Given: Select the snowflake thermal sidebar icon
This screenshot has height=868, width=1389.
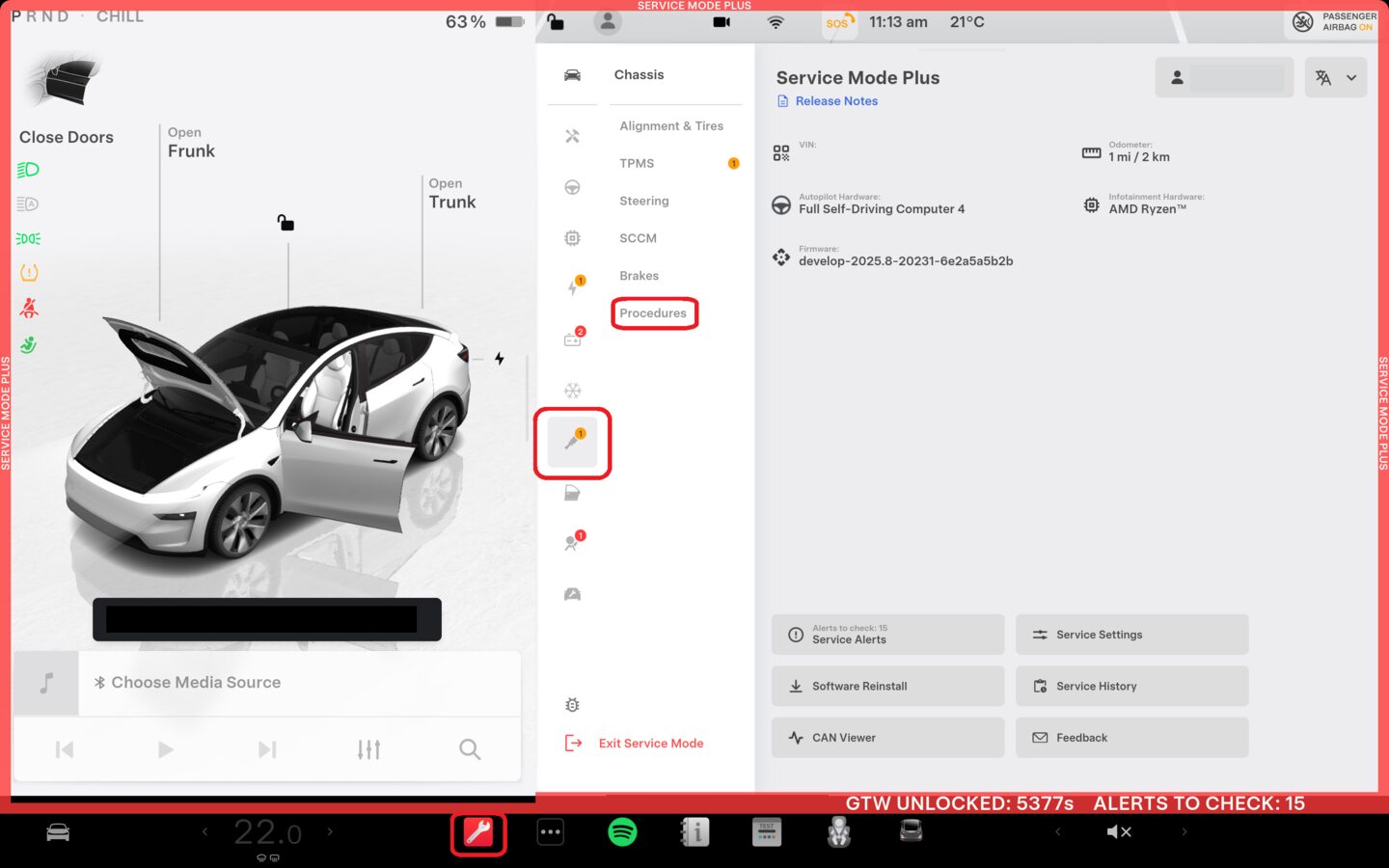Looking at the screenshot, I should pyautogui.click(x=572, y=391).
